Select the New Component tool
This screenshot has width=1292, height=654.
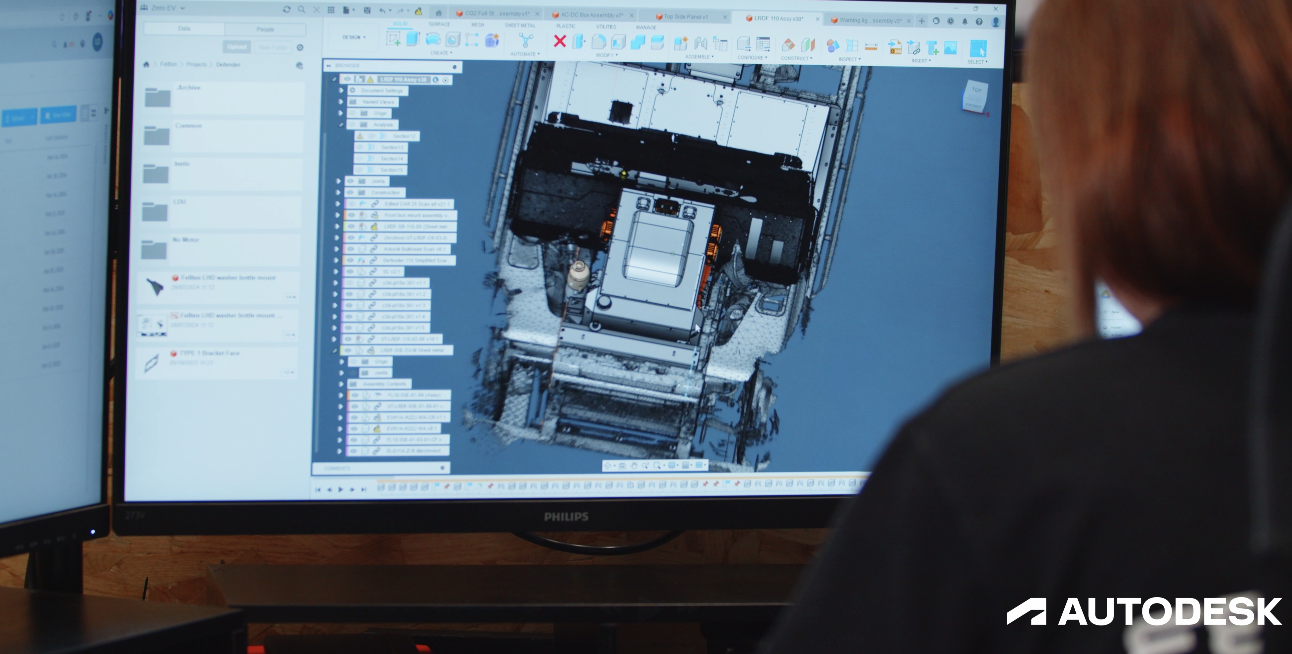pyautogui.click(x=681, y=43)
